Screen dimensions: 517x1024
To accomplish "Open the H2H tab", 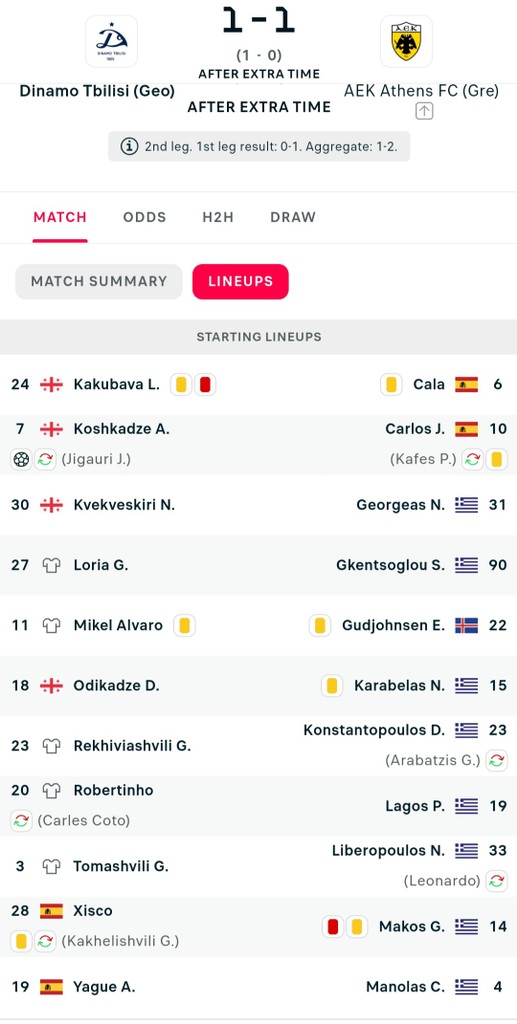I will [x=218, y=217].
